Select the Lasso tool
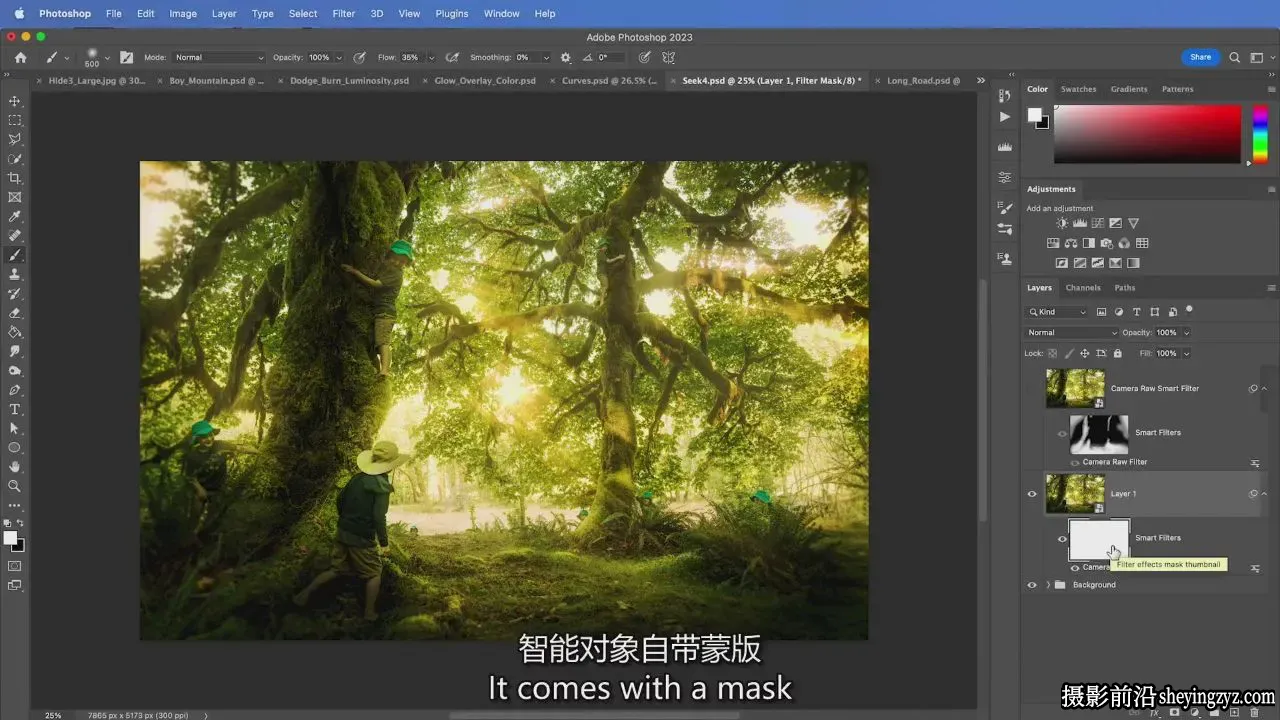Screen dimensions: 1280x720 tap(15, 139)
